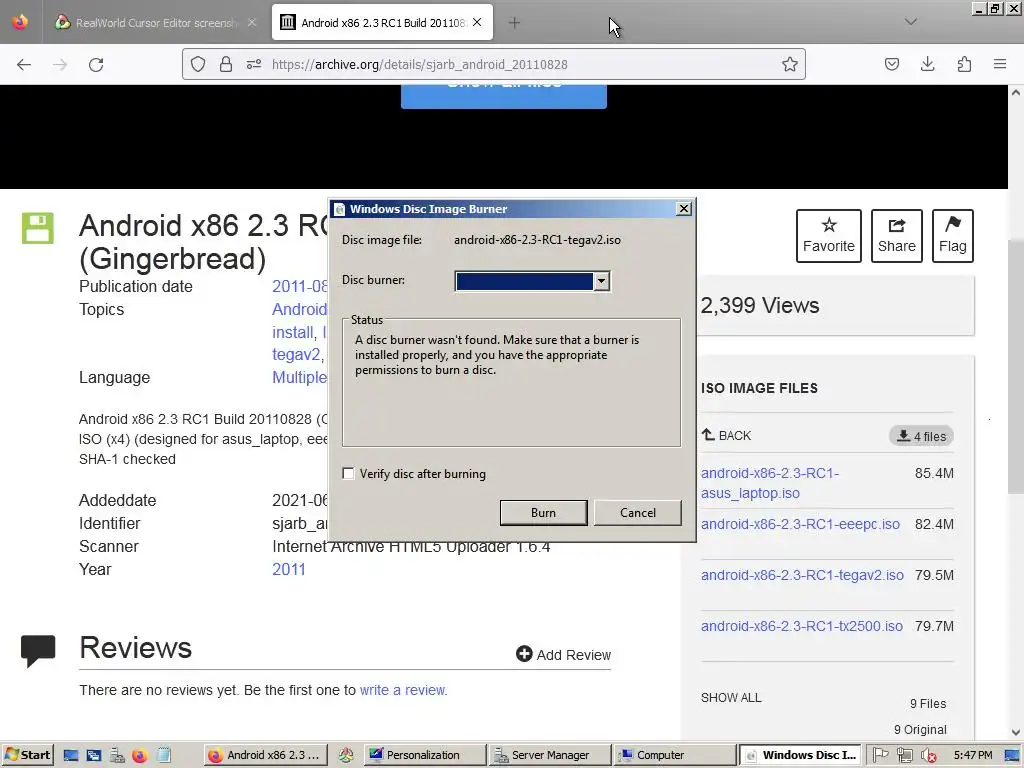Switch to RealWorld Cursor Editor tab
1024x768 pixels.
[147, 23]
